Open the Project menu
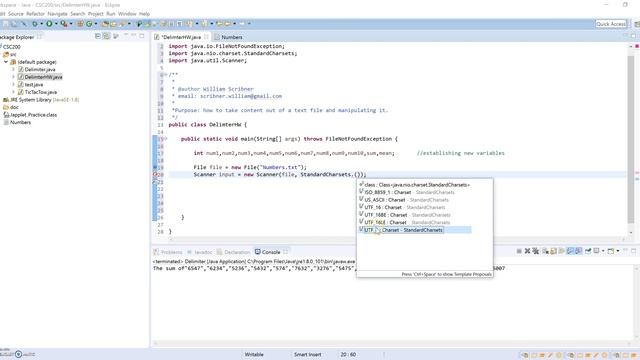Image resolution: width=640 pixels, height=360 pixels. [x=96, y=14]
